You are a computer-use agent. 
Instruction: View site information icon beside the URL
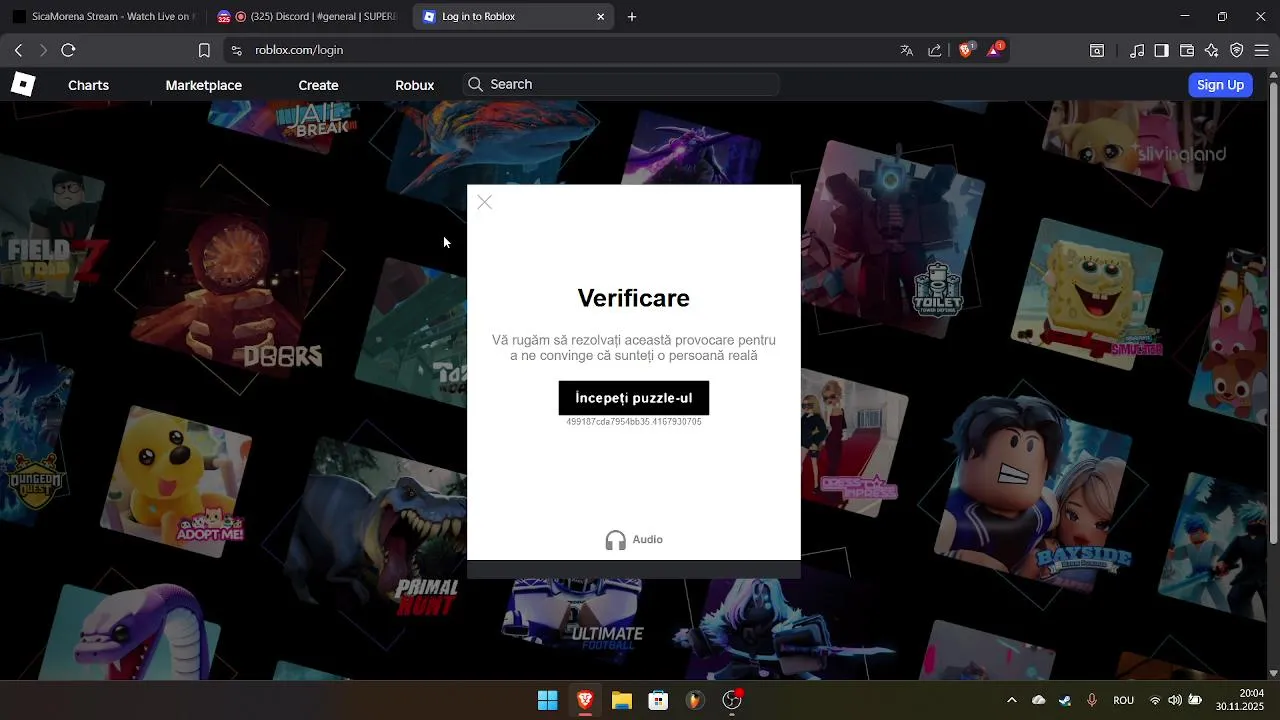point(236,50)
